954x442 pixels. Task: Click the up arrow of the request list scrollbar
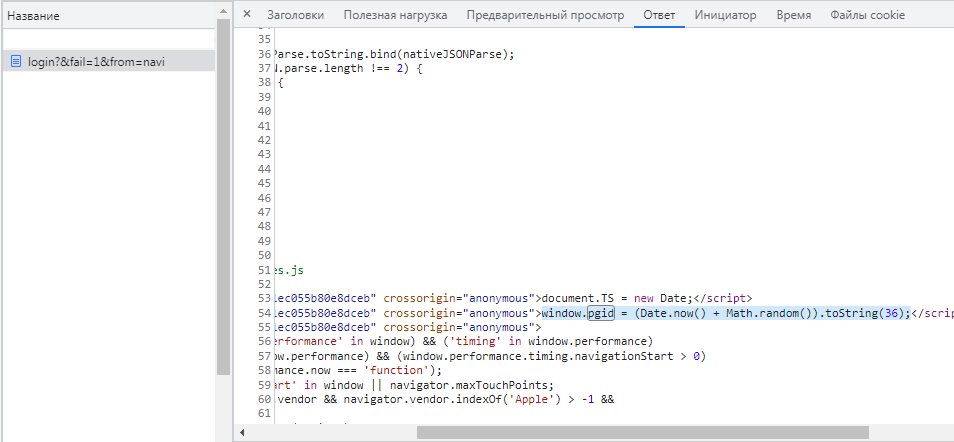click(x=224, y=11)
